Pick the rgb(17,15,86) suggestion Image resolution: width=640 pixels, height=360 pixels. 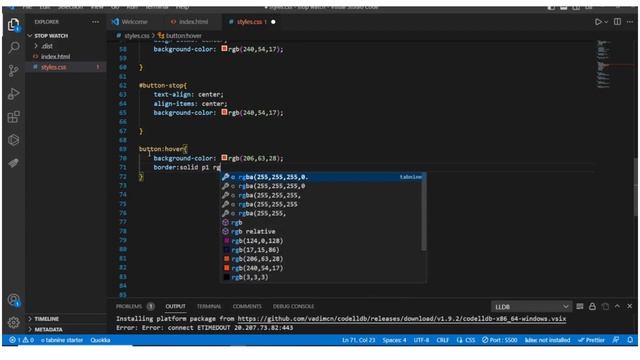click(x=322, y=250)
